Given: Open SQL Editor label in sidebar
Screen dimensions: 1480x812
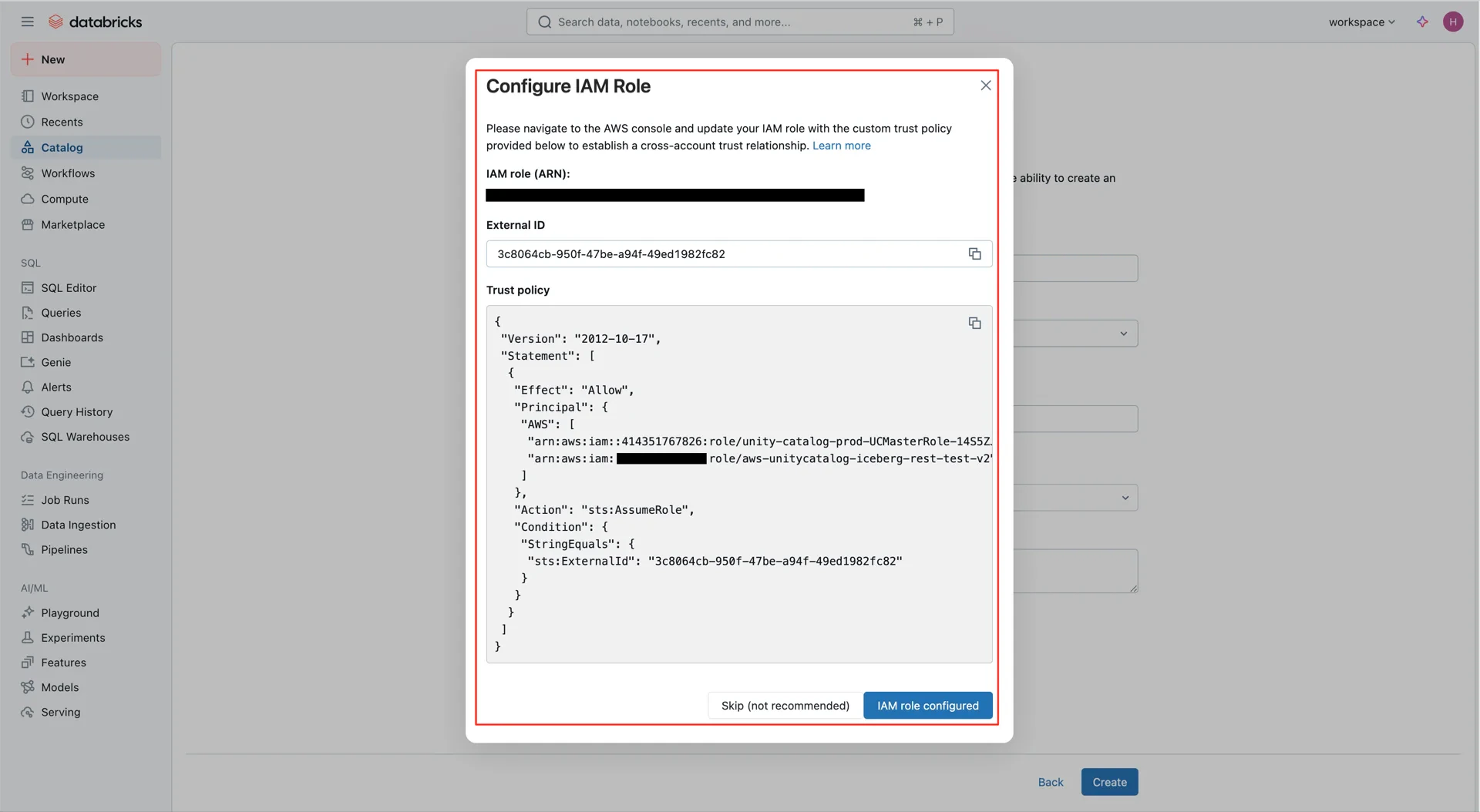Looking at the screenshot, I should click(x=69, y=287).
